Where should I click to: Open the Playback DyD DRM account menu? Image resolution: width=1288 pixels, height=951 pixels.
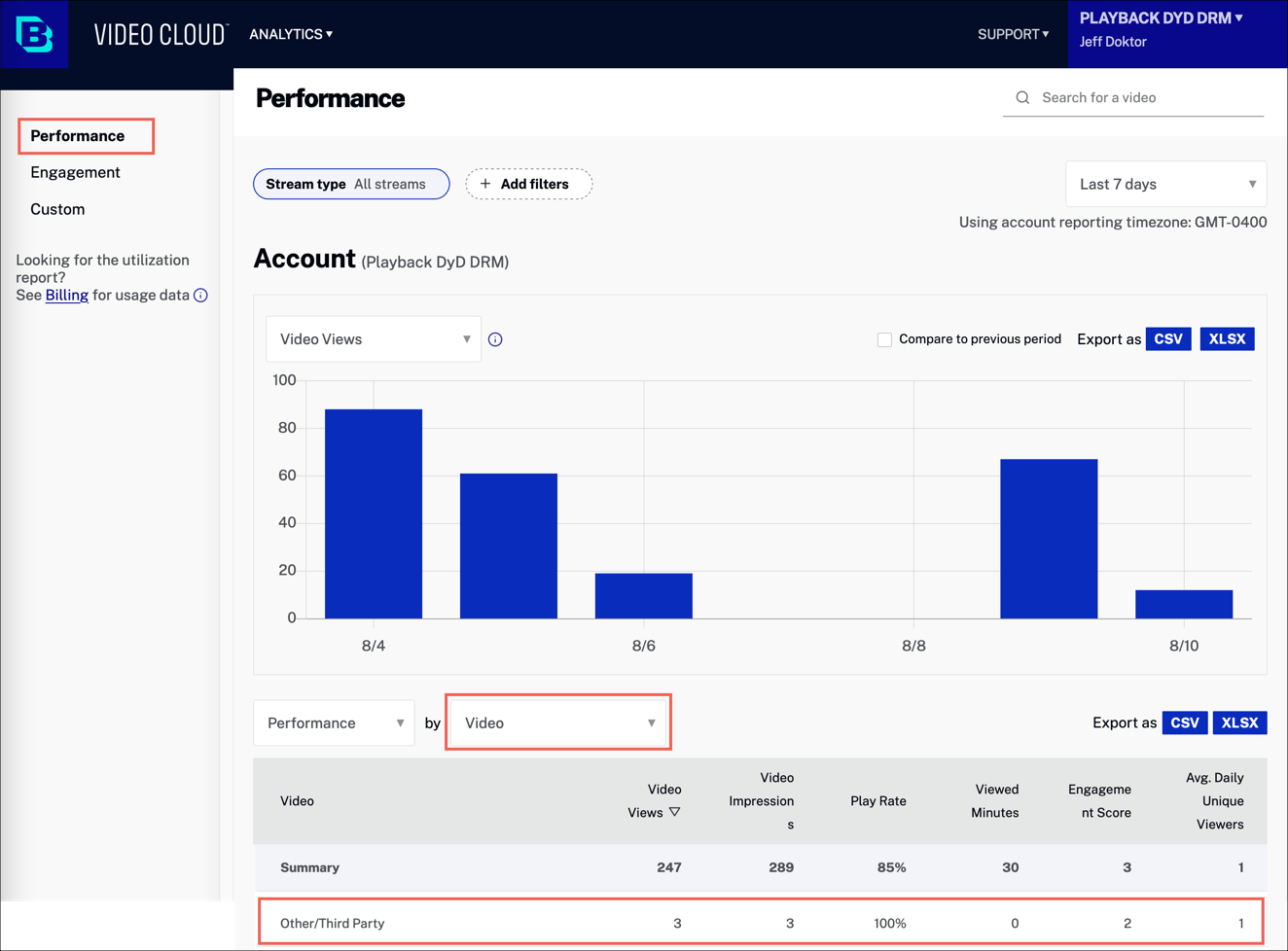(1161, 18)
